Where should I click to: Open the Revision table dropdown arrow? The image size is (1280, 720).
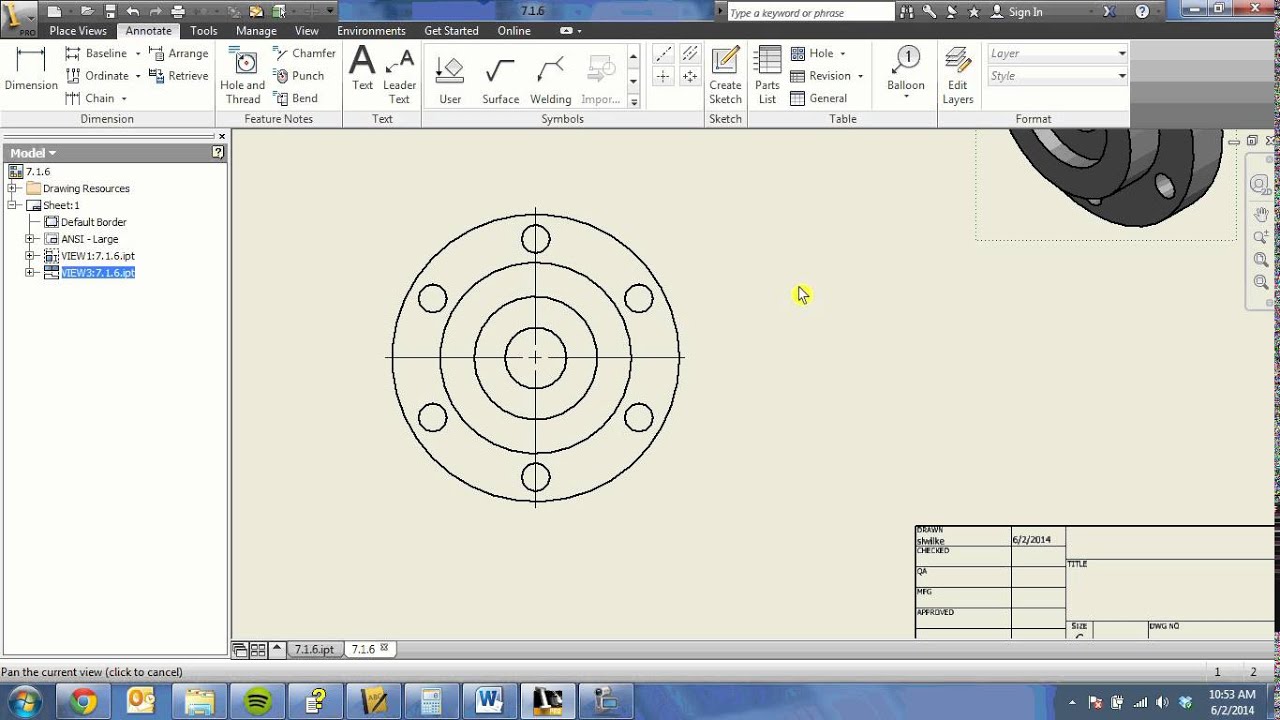[x=860, y=77]
